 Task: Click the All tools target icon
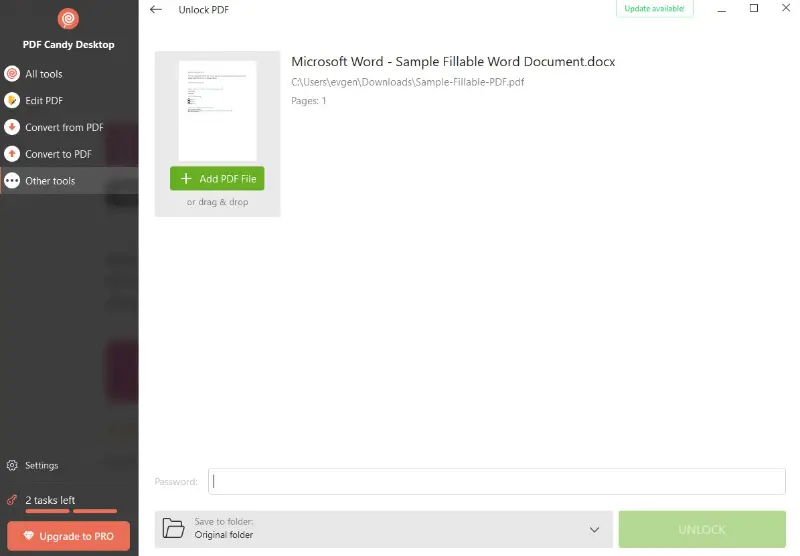(12, 74)
